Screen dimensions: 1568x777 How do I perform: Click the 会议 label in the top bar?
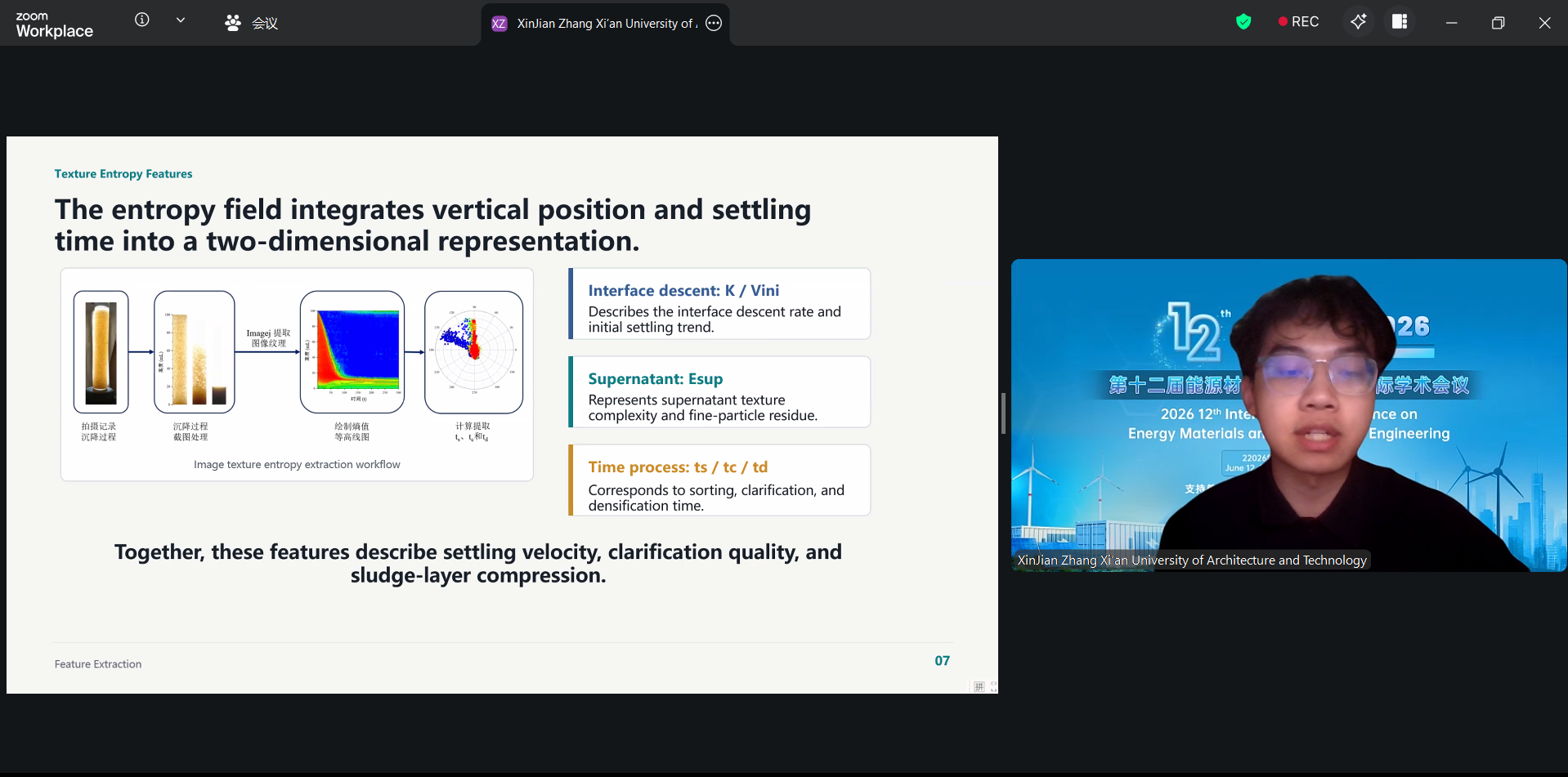pyautogui.click(x=265, y=24)
